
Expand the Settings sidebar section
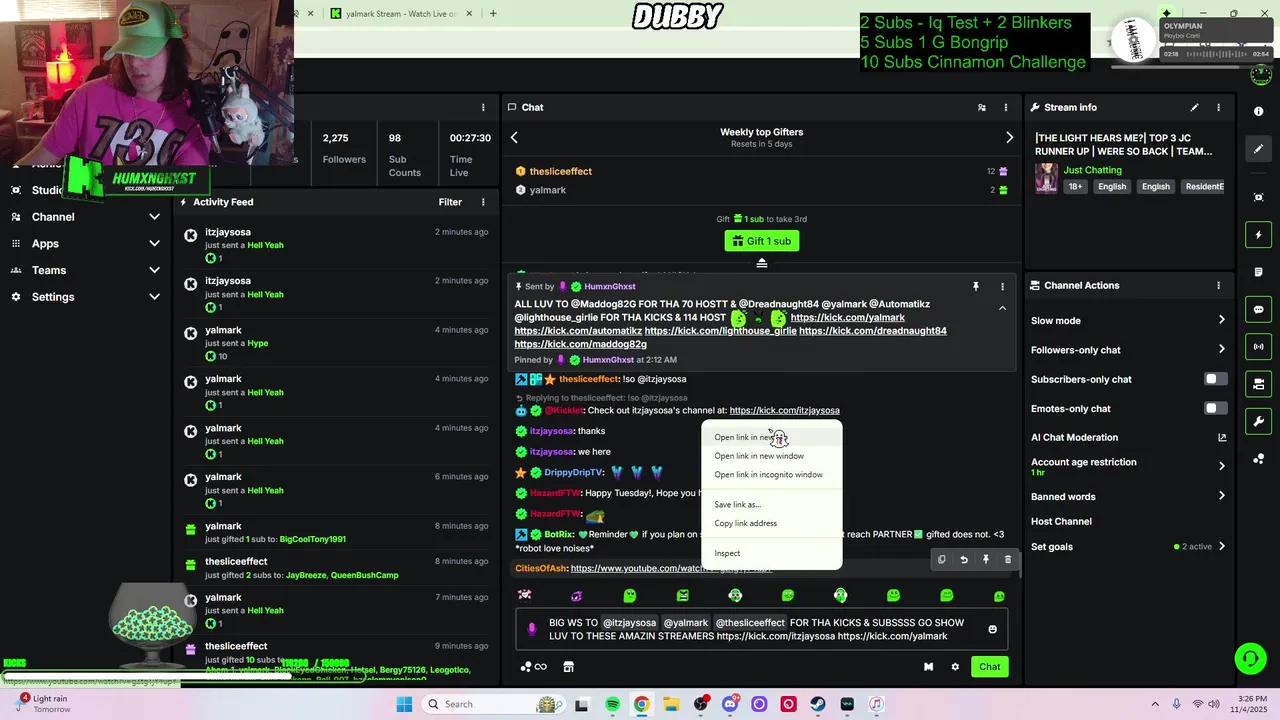coord(154,297)
